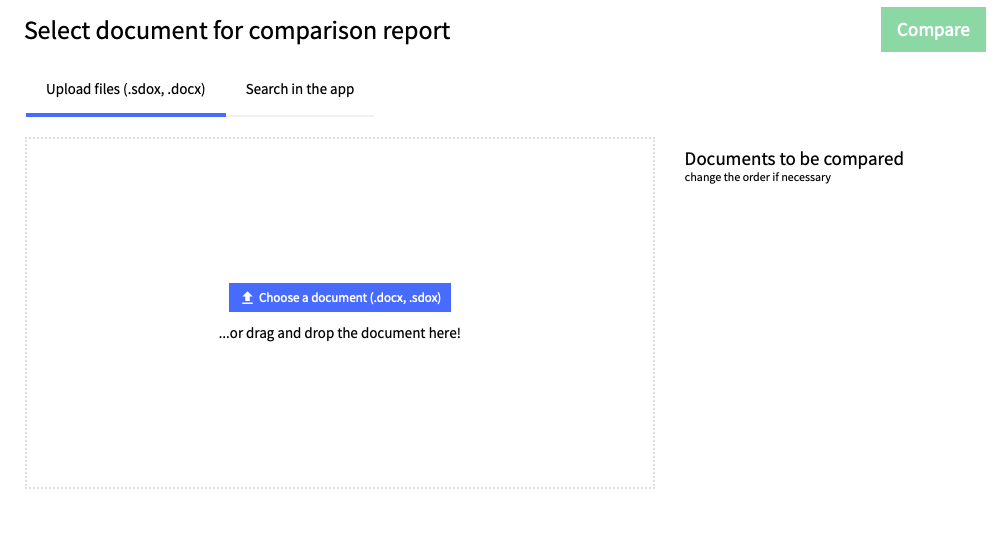Screen dimensions: 1007x540
Task: Click the exclamation mark ending the drop hint
Action: 459,333
